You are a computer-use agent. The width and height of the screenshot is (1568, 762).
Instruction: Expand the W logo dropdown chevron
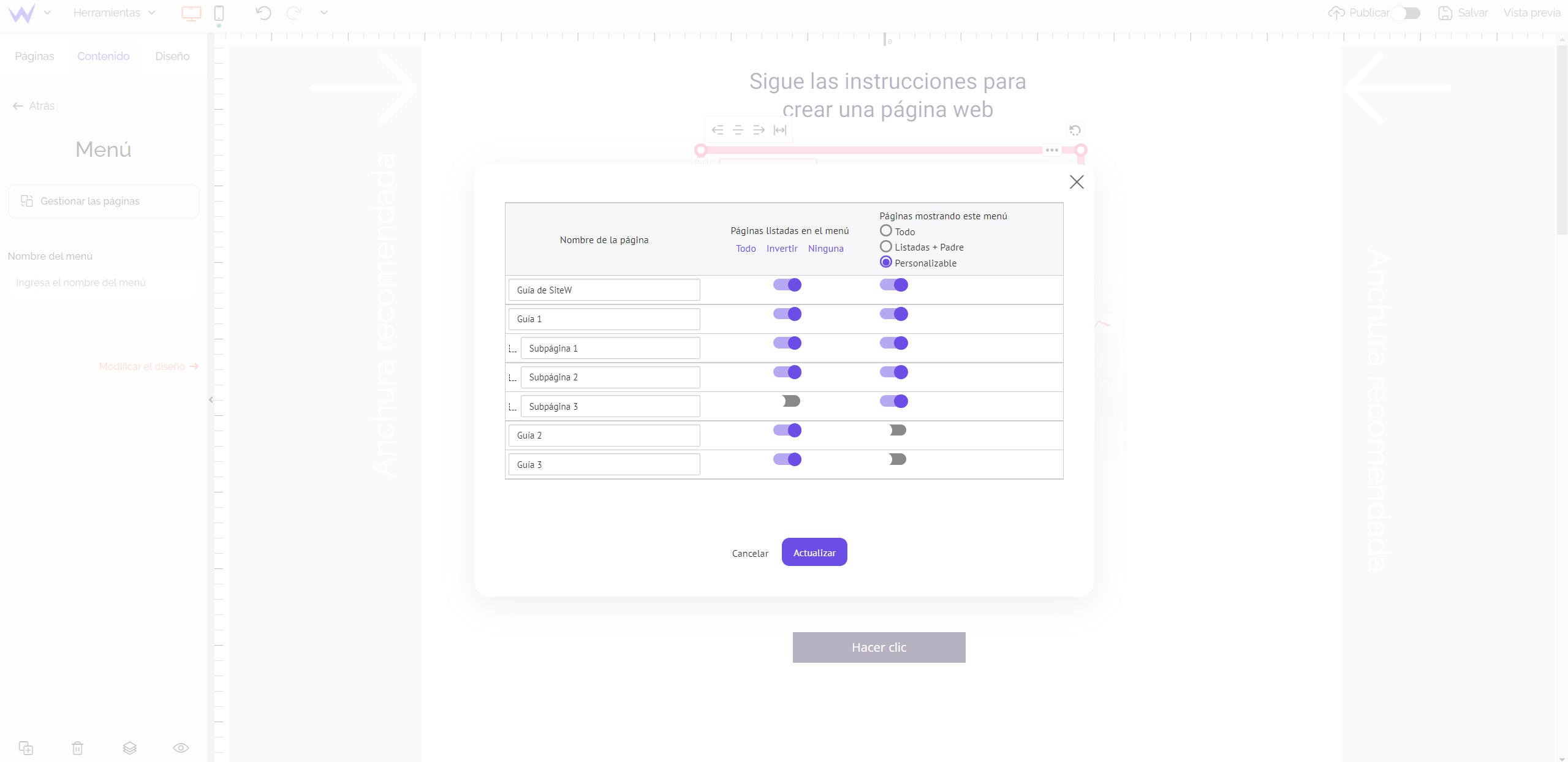pos(47,13)
